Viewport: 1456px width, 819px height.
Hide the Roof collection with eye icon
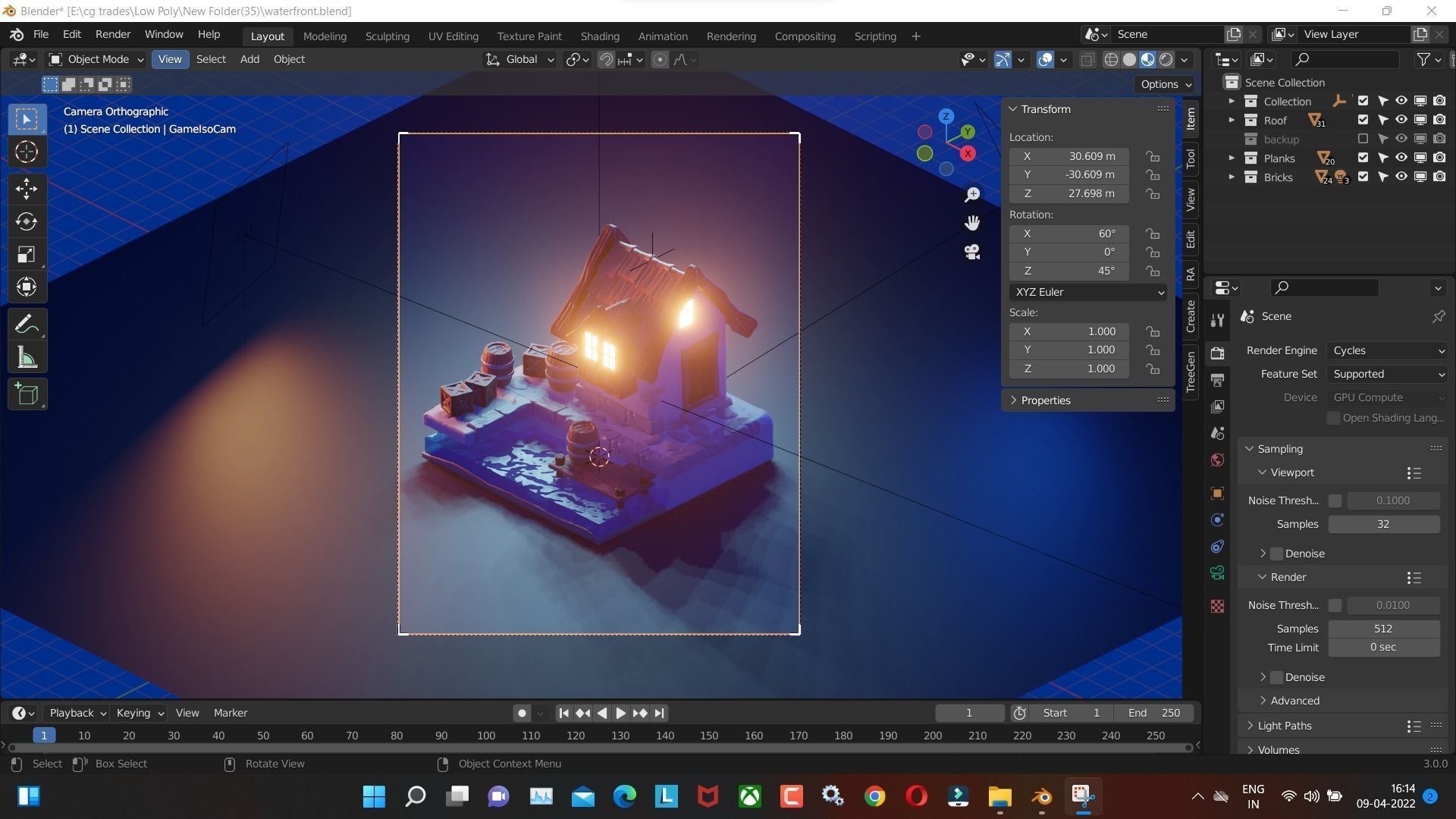[1401, 120]
